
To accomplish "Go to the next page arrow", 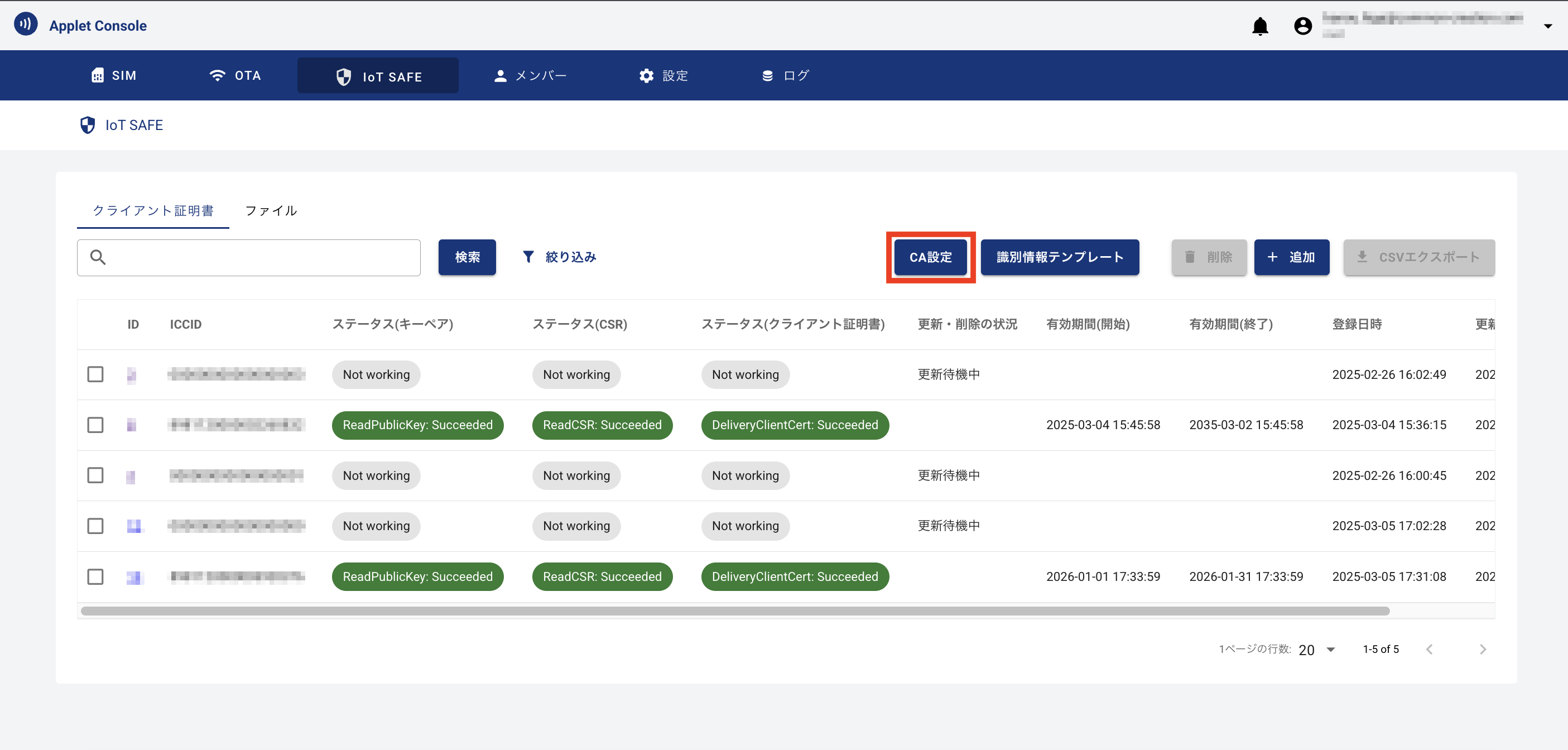I will point(1483,650).
